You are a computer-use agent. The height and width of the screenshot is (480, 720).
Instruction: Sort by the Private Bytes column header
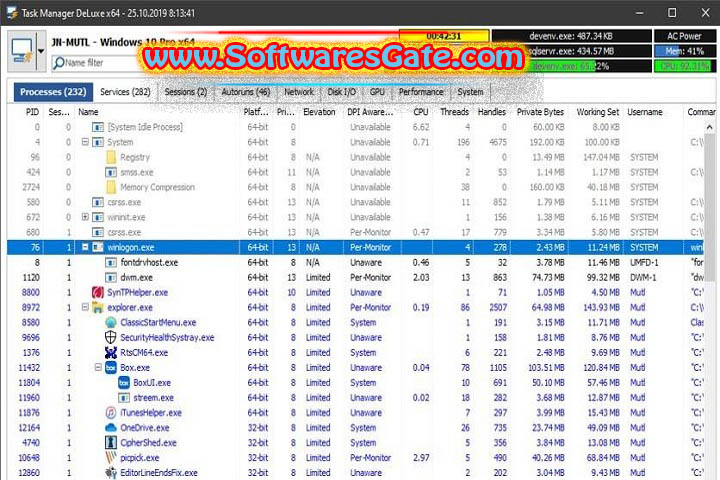tap(540, 112)
